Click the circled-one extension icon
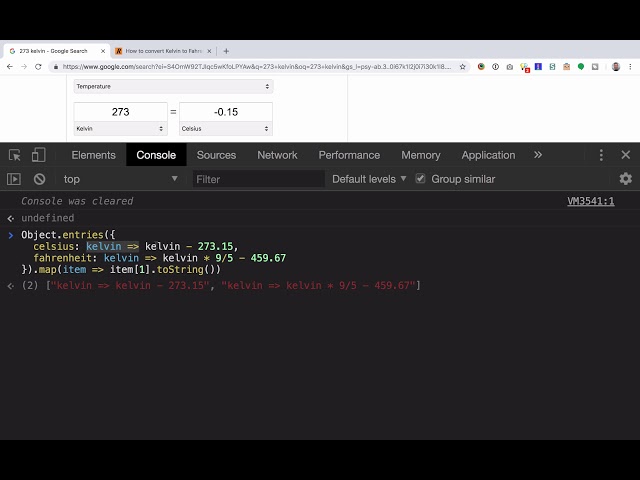Screen dimensions: 640x480 496,67
